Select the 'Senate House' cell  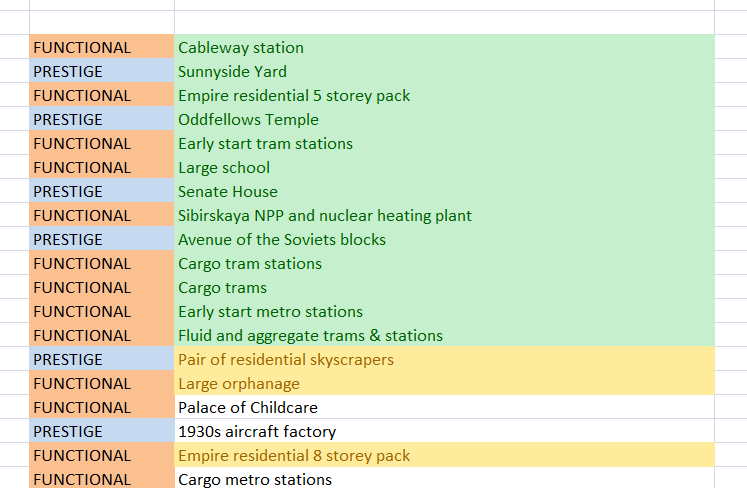[x=228, y=192]
